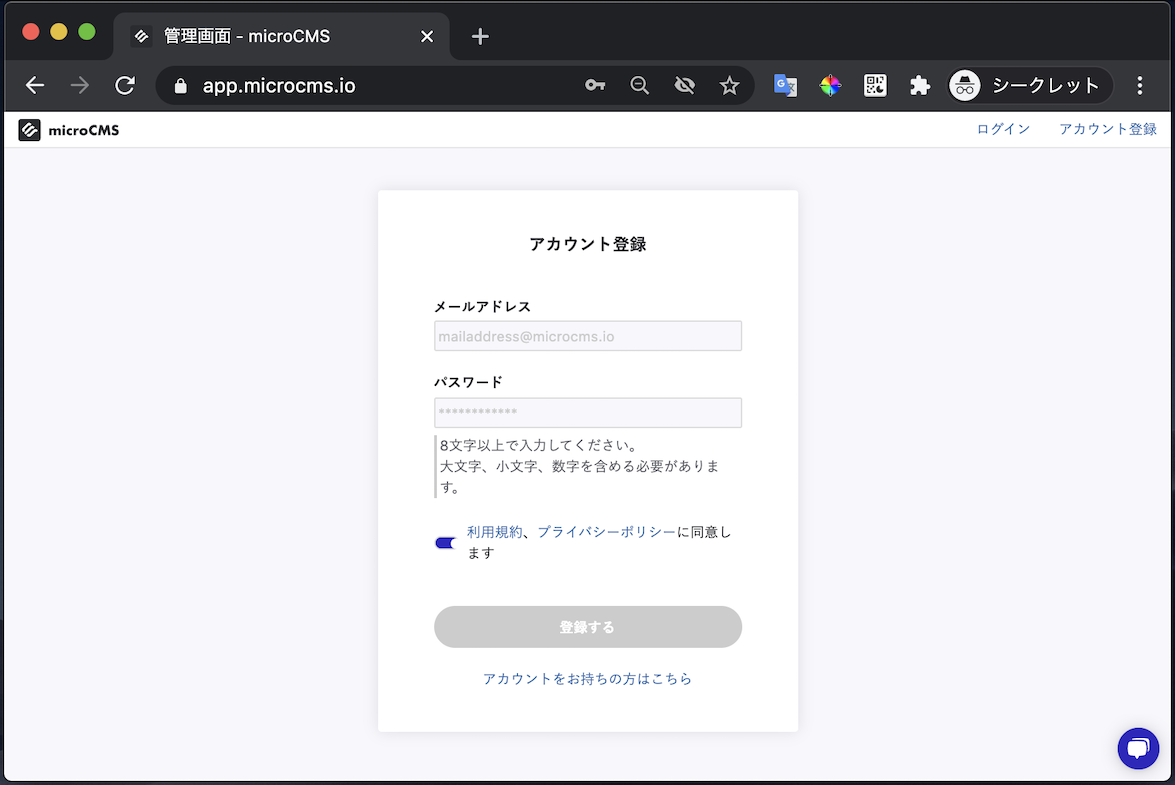Viewport: 1175px width, 785px height.
Task: Click the アカウント登録 card heading
Action: click(588, 244)
